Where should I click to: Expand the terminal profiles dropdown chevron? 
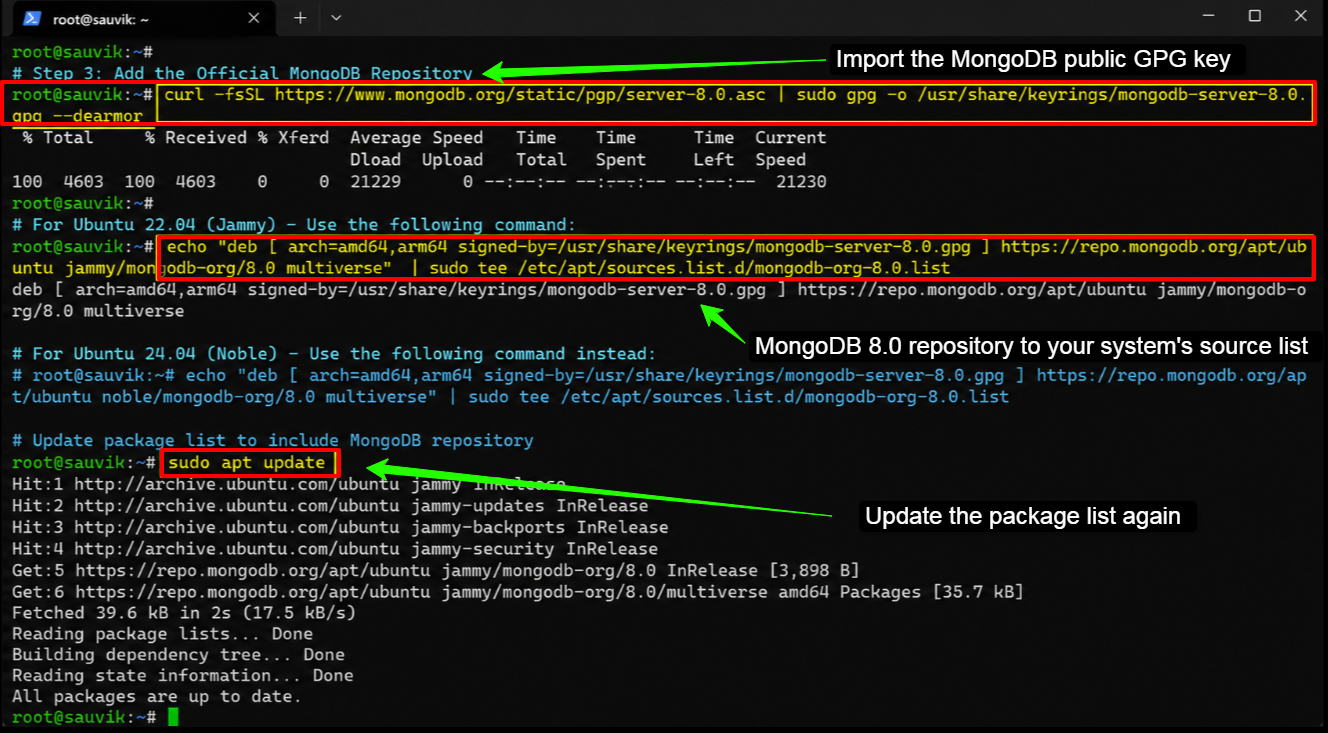[336, 18]
